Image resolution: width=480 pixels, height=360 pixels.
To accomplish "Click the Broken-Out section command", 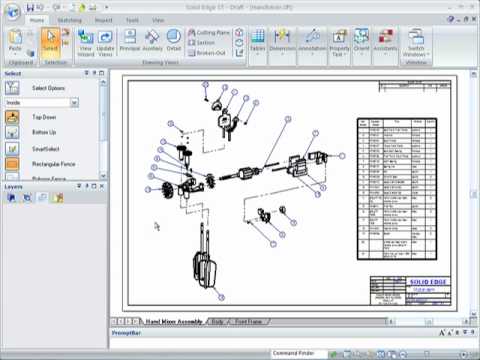I will [207, 53].
